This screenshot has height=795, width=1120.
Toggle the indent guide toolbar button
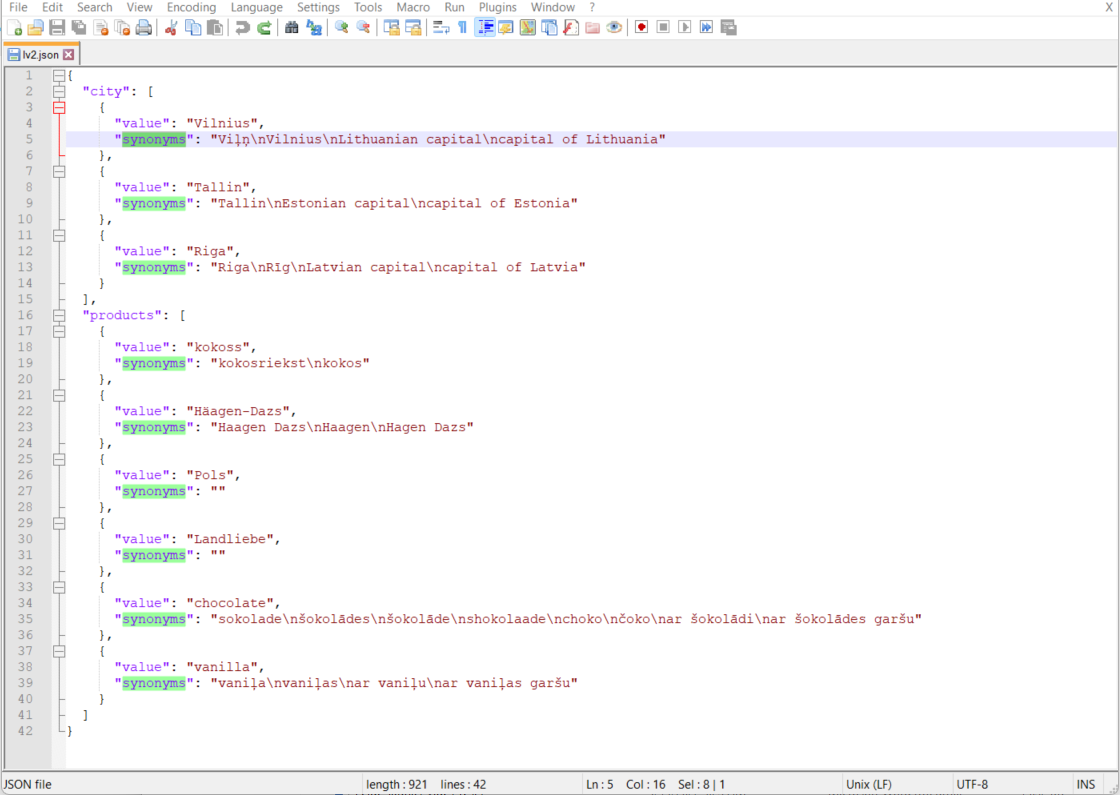484,27
